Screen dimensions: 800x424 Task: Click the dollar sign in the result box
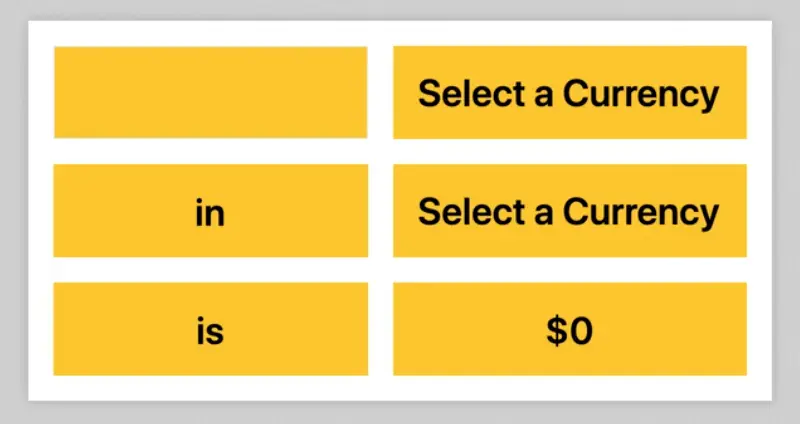[556, 331]
